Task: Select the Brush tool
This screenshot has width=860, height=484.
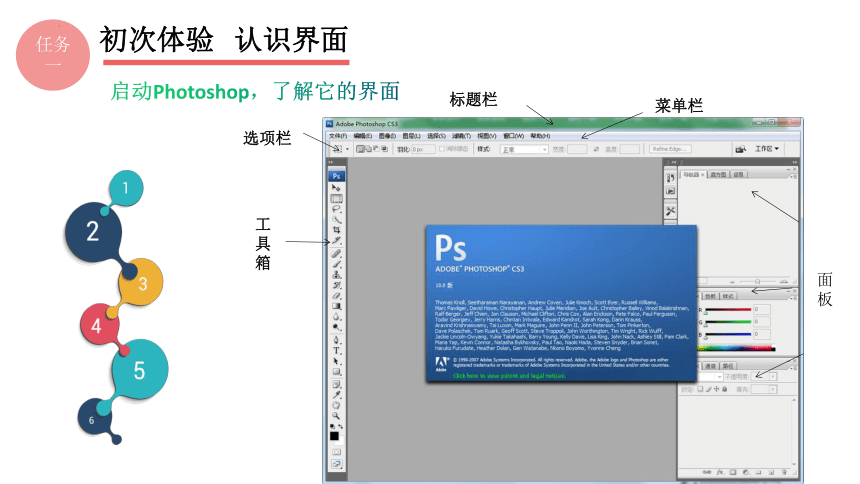Action: pyautogui.click(x=336, y=264)
